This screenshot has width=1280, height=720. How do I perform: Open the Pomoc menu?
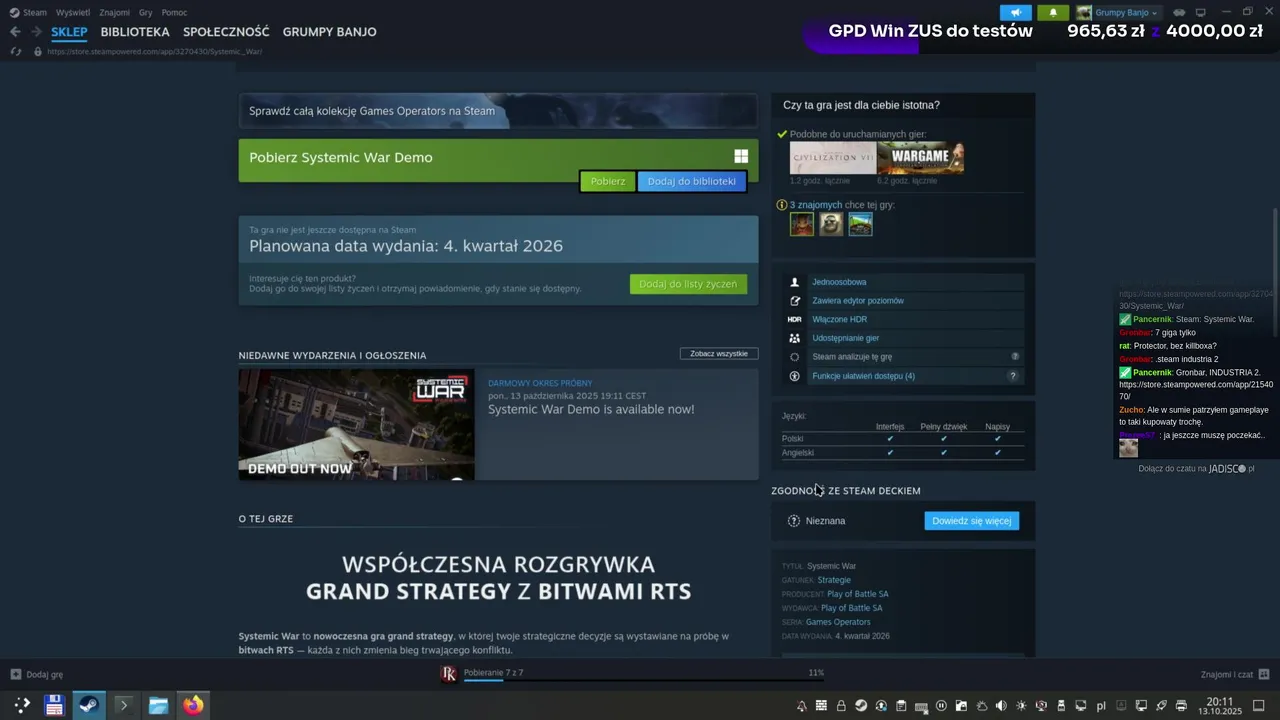174,13
